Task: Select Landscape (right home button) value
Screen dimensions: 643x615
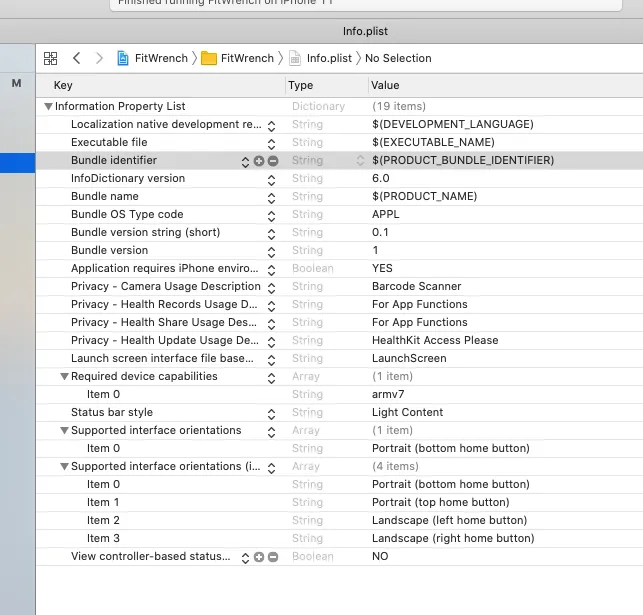Action: 453,538
